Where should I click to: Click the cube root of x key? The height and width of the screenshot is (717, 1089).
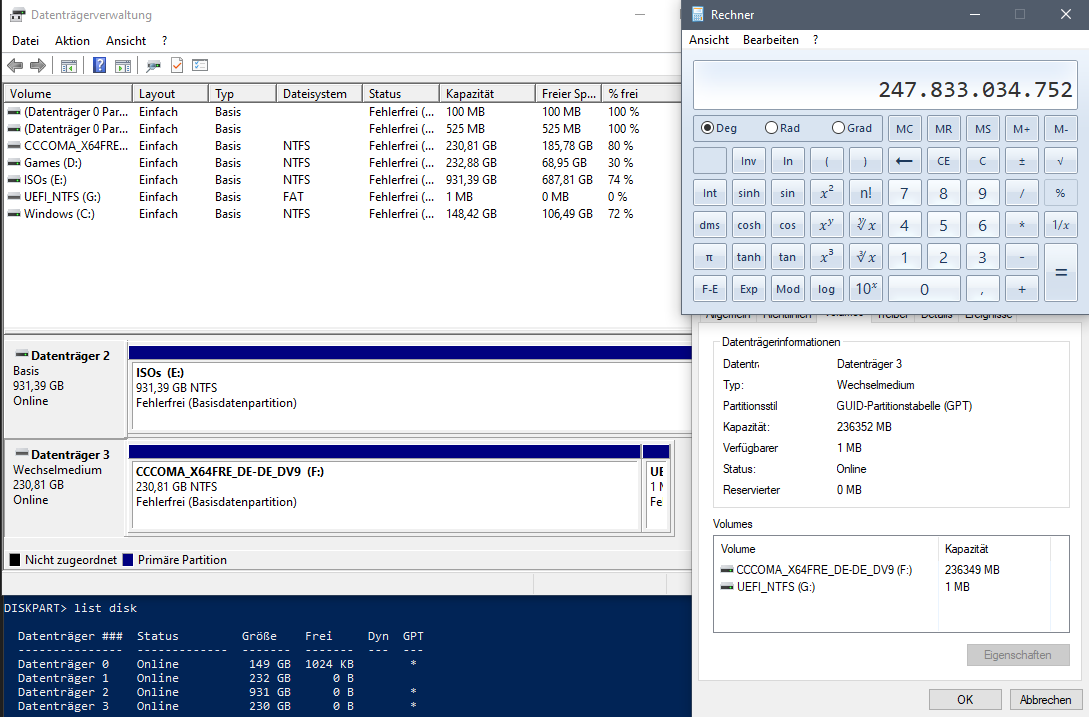click(865, 257)
